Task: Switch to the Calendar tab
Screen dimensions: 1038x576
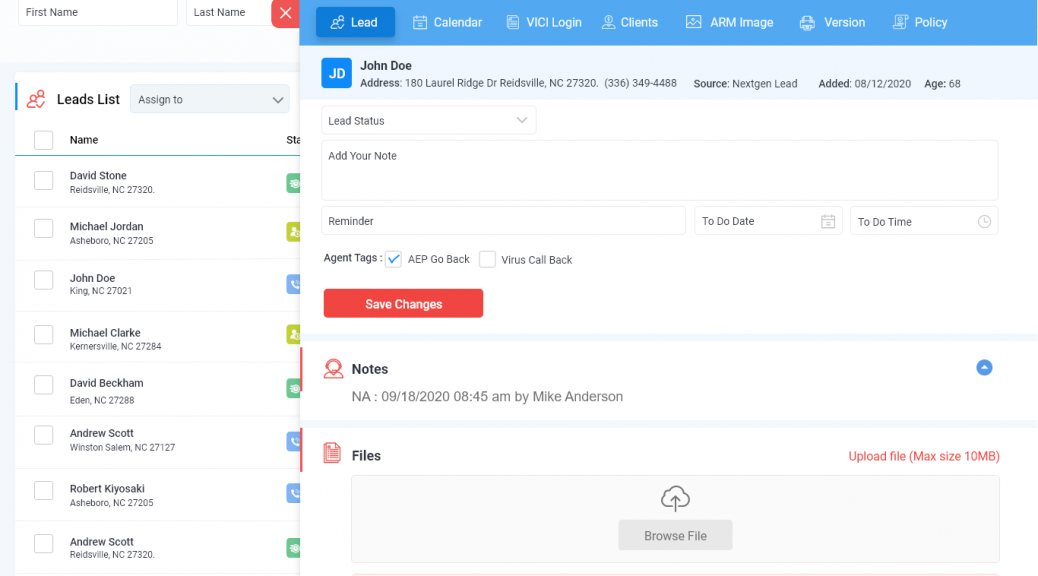Action: point(448,23)
